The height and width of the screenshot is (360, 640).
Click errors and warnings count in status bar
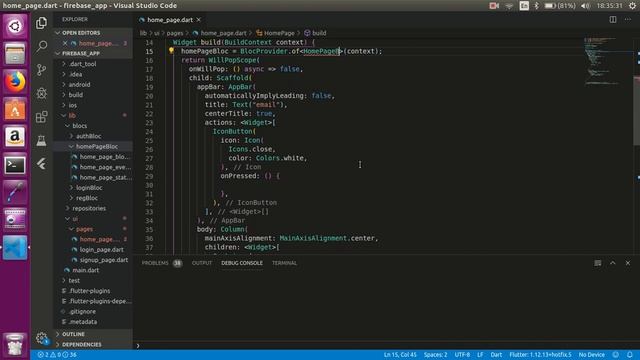point(57,355)
